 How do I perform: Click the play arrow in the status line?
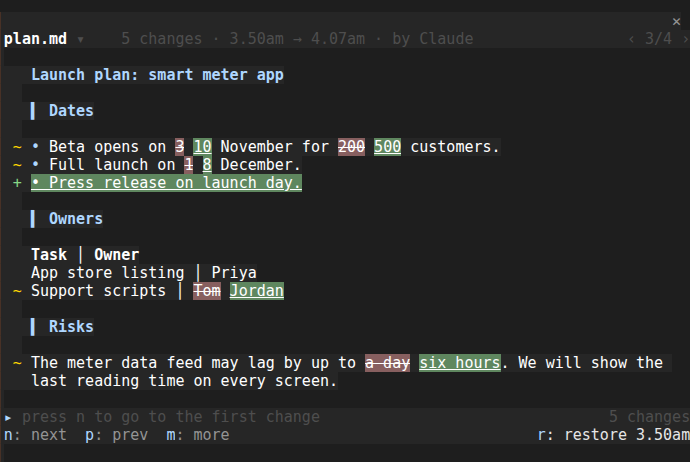tap(8, 417)
